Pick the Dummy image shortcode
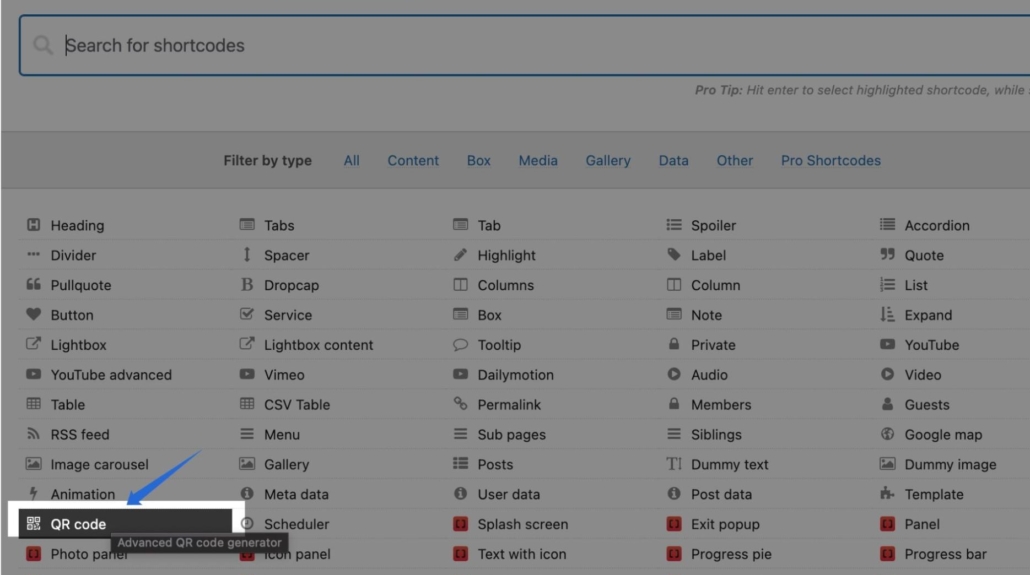1030x575 pixels. (x=951, y=463)
